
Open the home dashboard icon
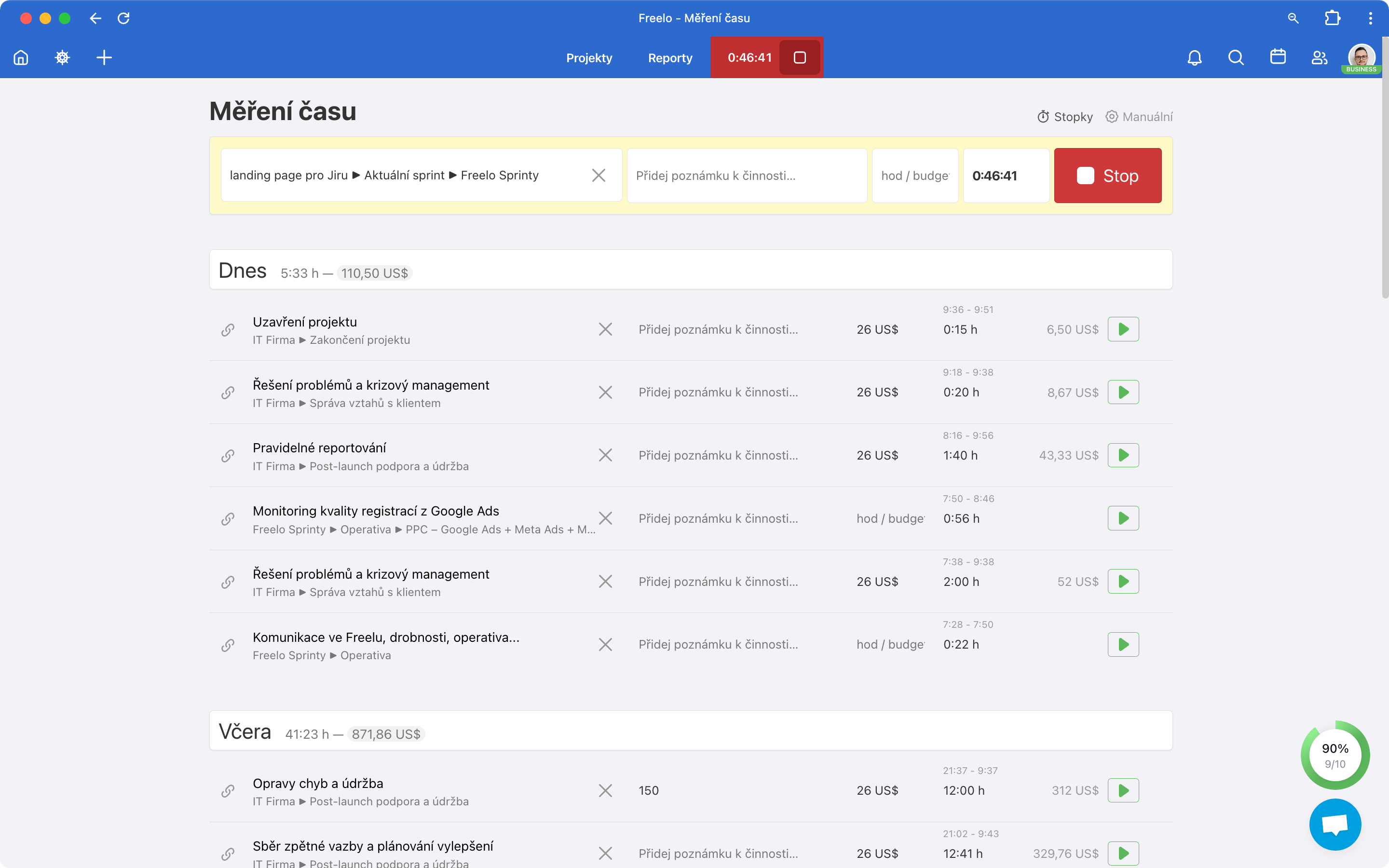coord(21,57)
